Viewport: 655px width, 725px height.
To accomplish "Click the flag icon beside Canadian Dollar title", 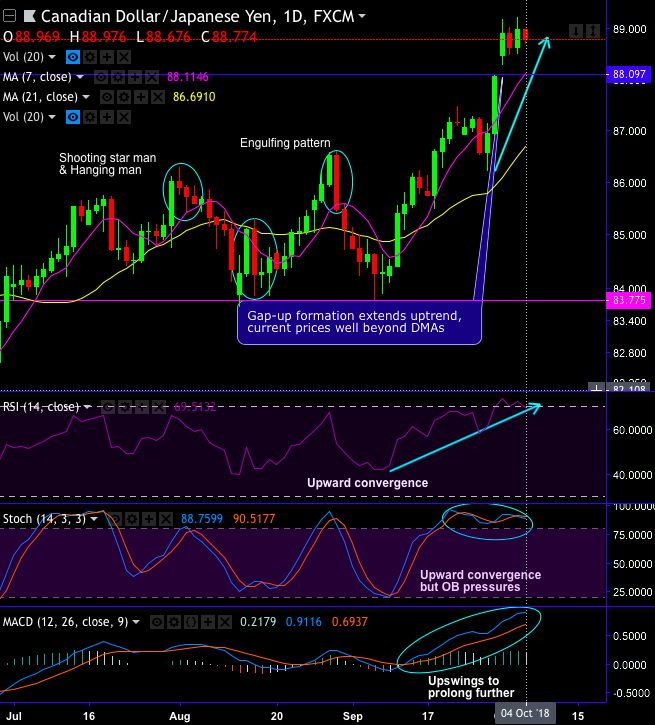I will 30,17.
